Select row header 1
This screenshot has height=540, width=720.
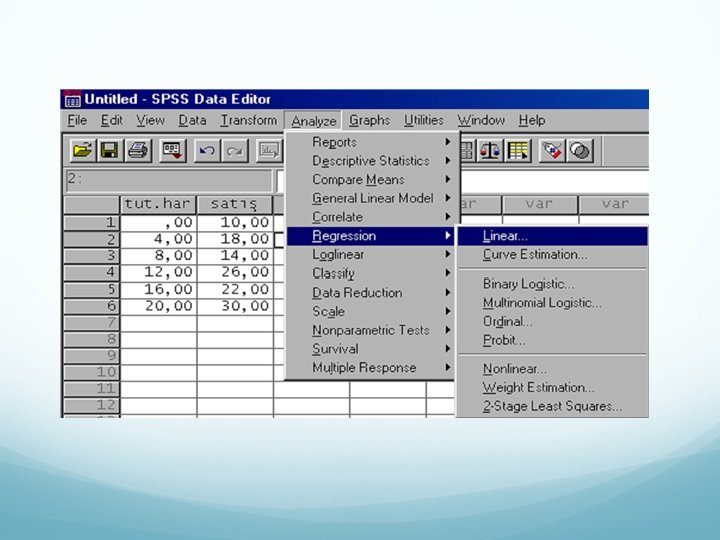[91, 223]
